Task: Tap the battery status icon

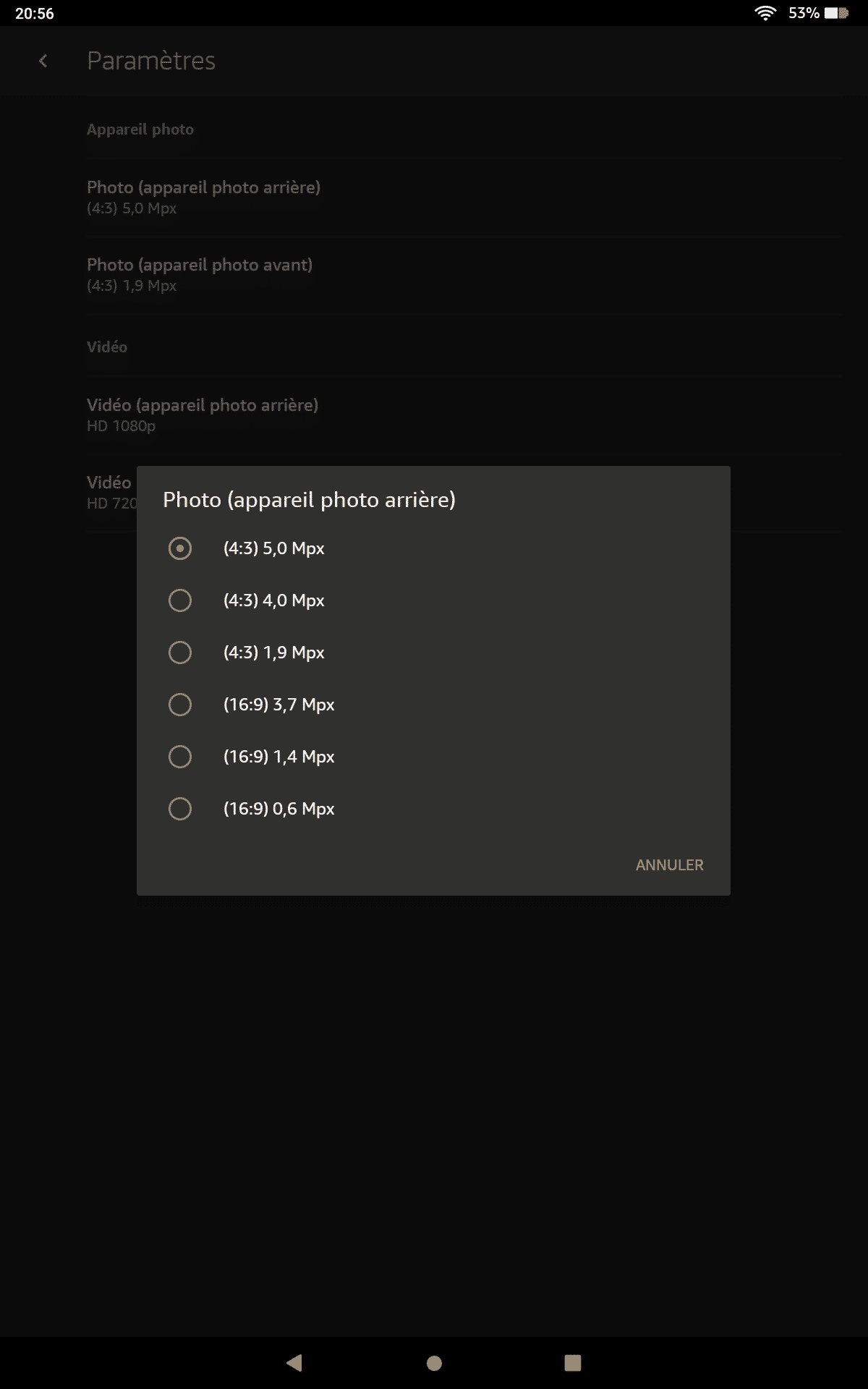Action: [x=836, y=13]
